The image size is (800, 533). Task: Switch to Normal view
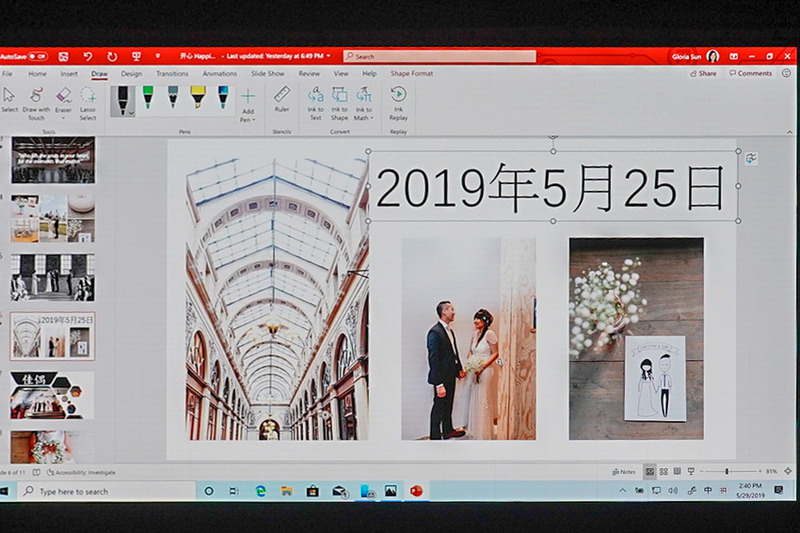click(x=649, y=472)
